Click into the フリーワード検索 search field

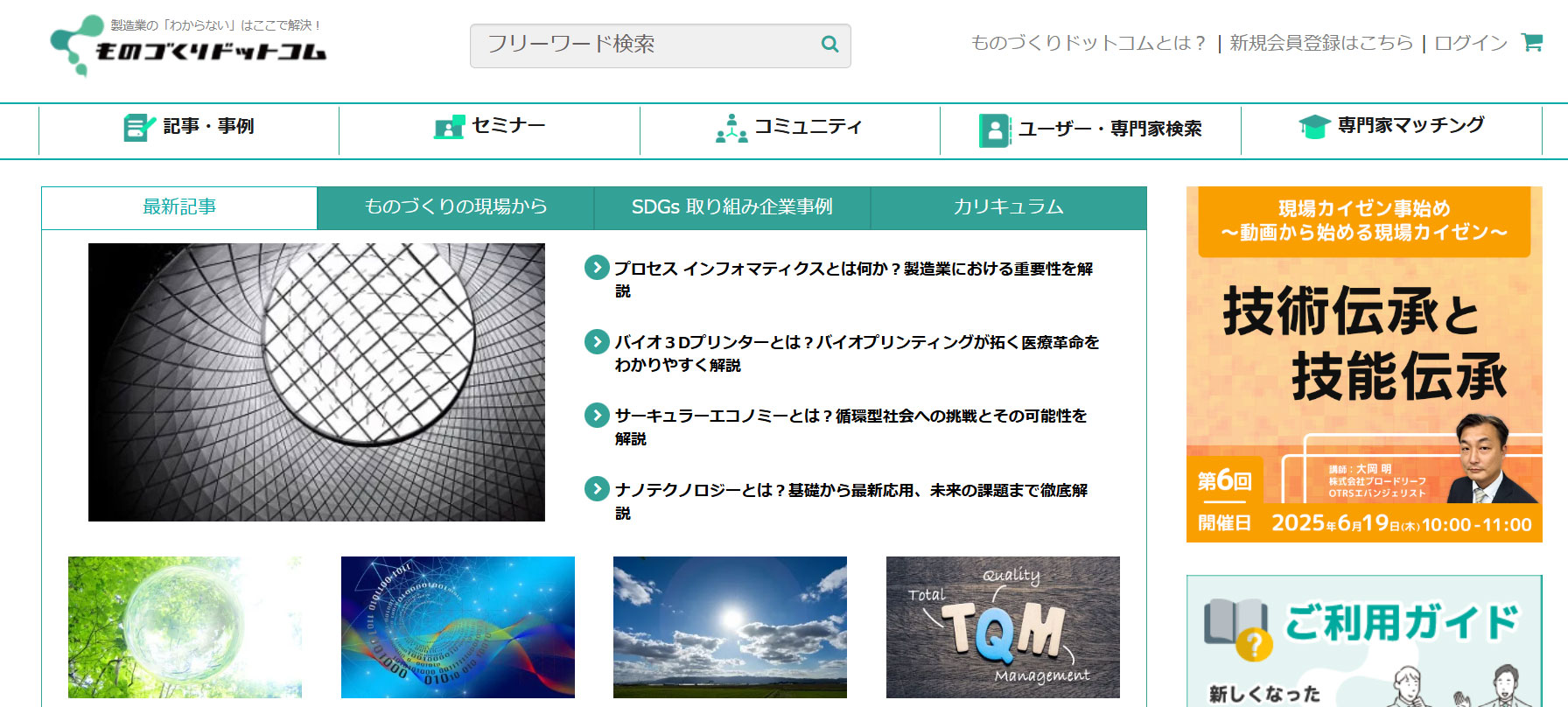(643, 45)
